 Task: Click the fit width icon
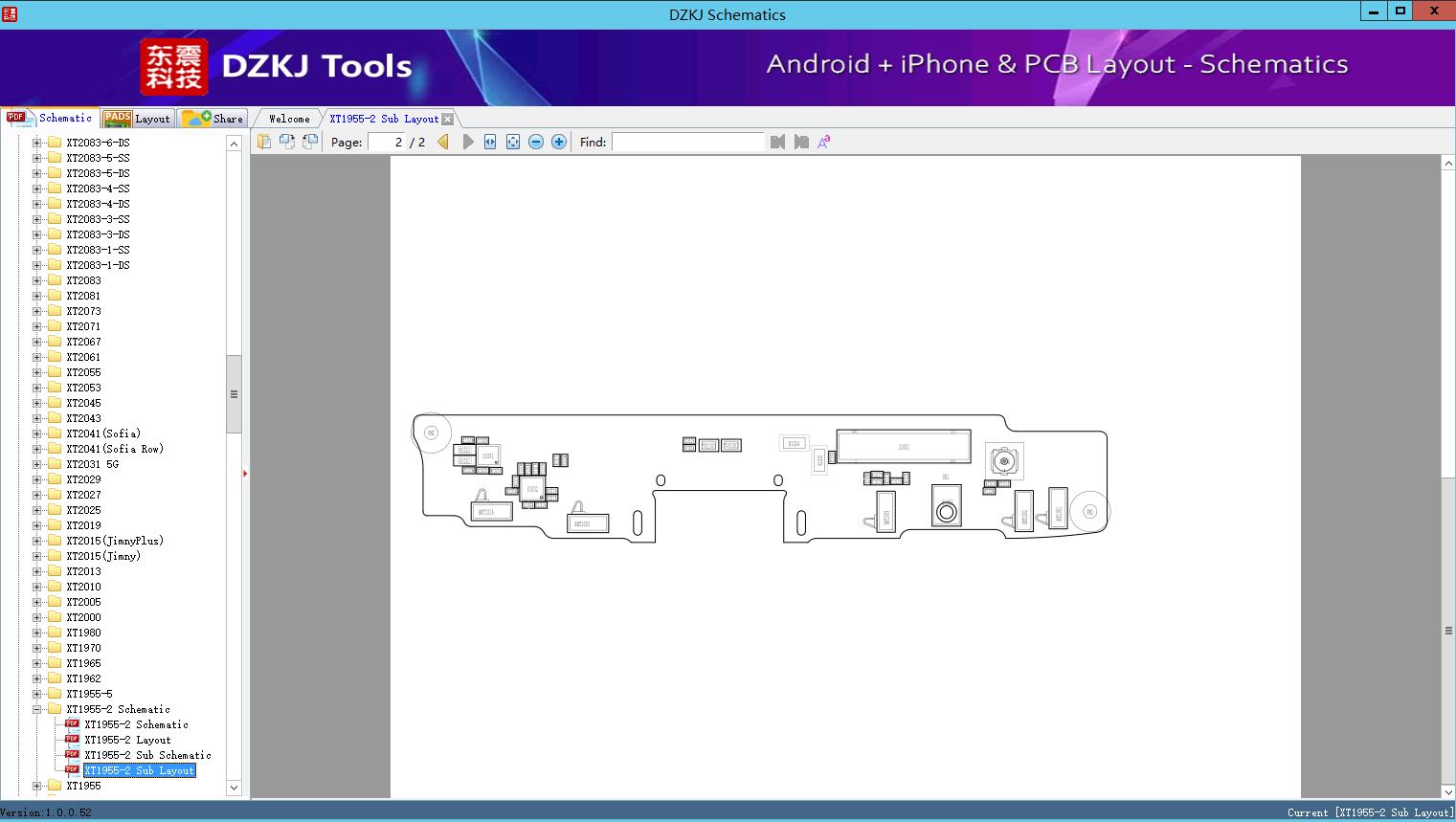pyautogui.click(x=490, y=142)
